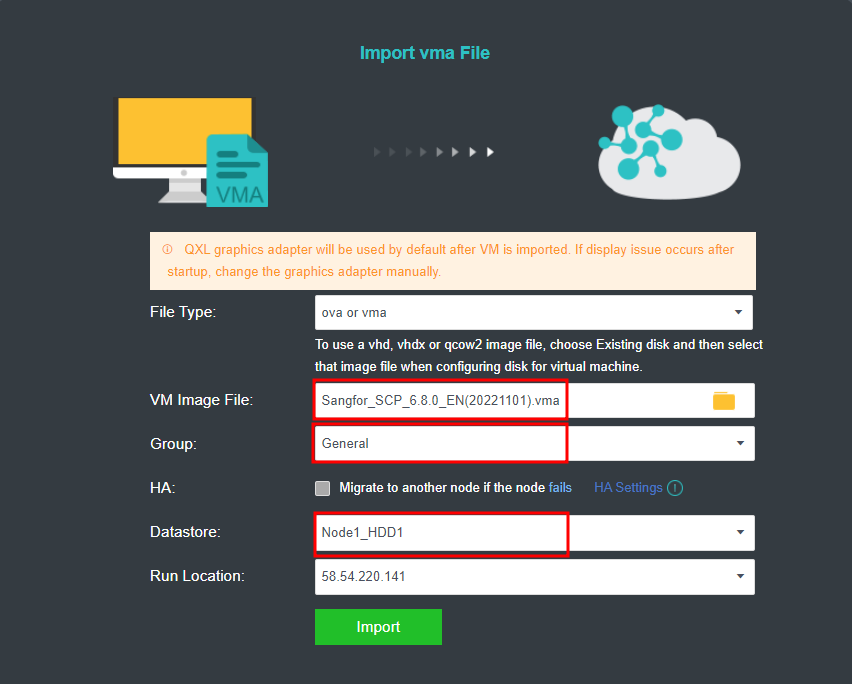Open the Datastore dropdown arrow
This screenshot has width=852, height=684.
coord(740,532)
